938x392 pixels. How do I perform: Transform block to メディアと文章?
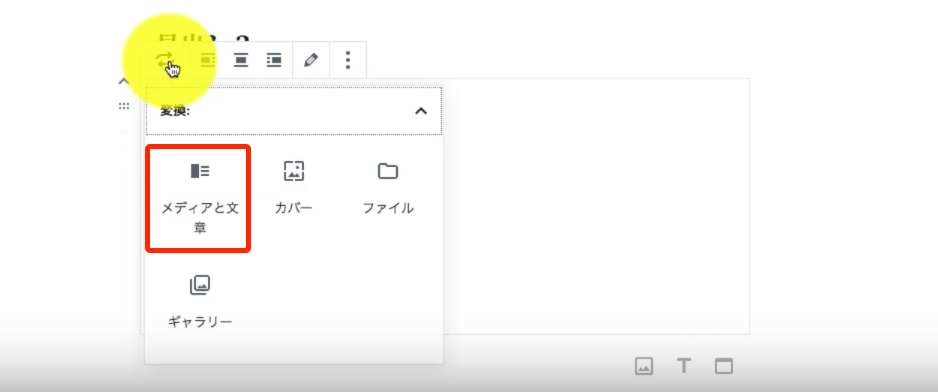coord(198,198)
